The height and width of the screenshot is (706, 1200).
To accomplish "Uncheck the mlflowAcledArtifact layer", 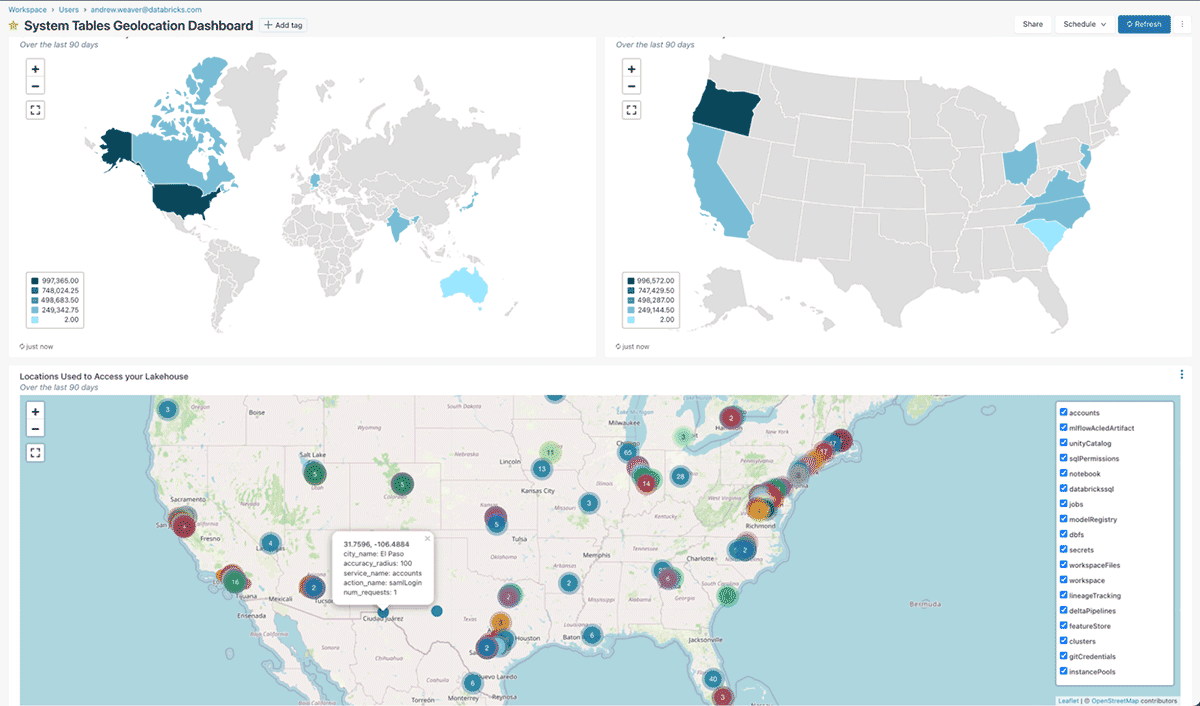I will 1064,428.
